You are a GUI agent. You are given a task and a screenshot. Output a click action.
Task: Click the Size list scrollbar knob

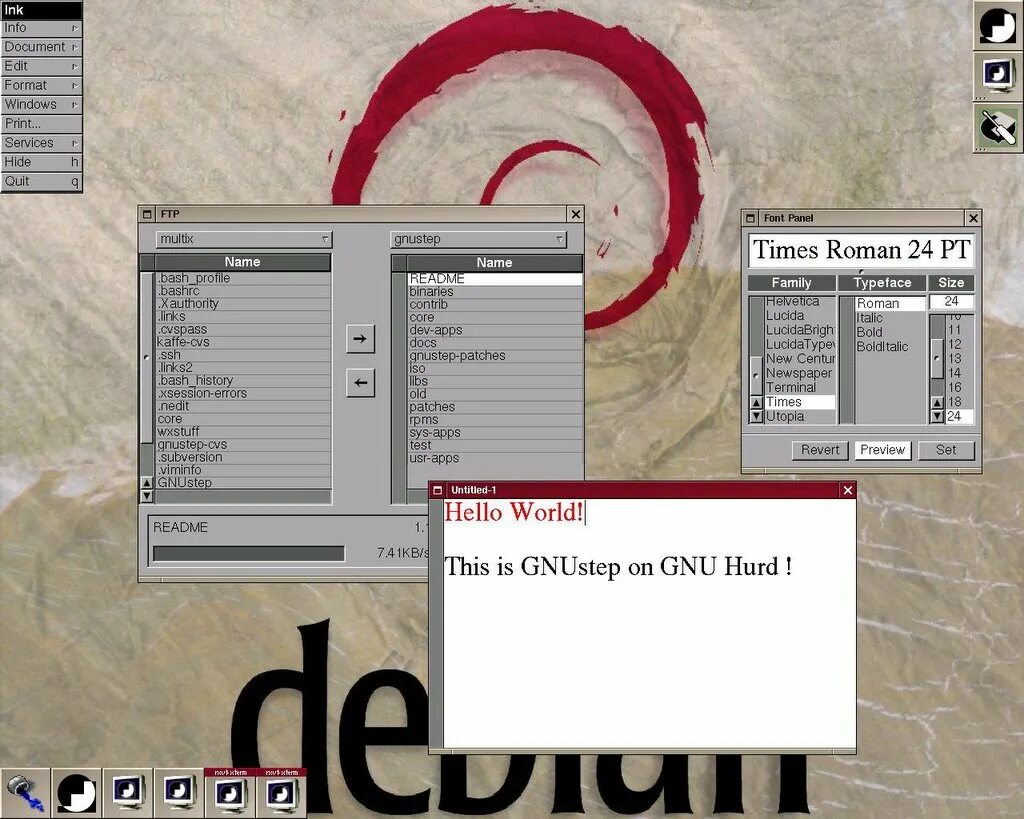[937, 358]
